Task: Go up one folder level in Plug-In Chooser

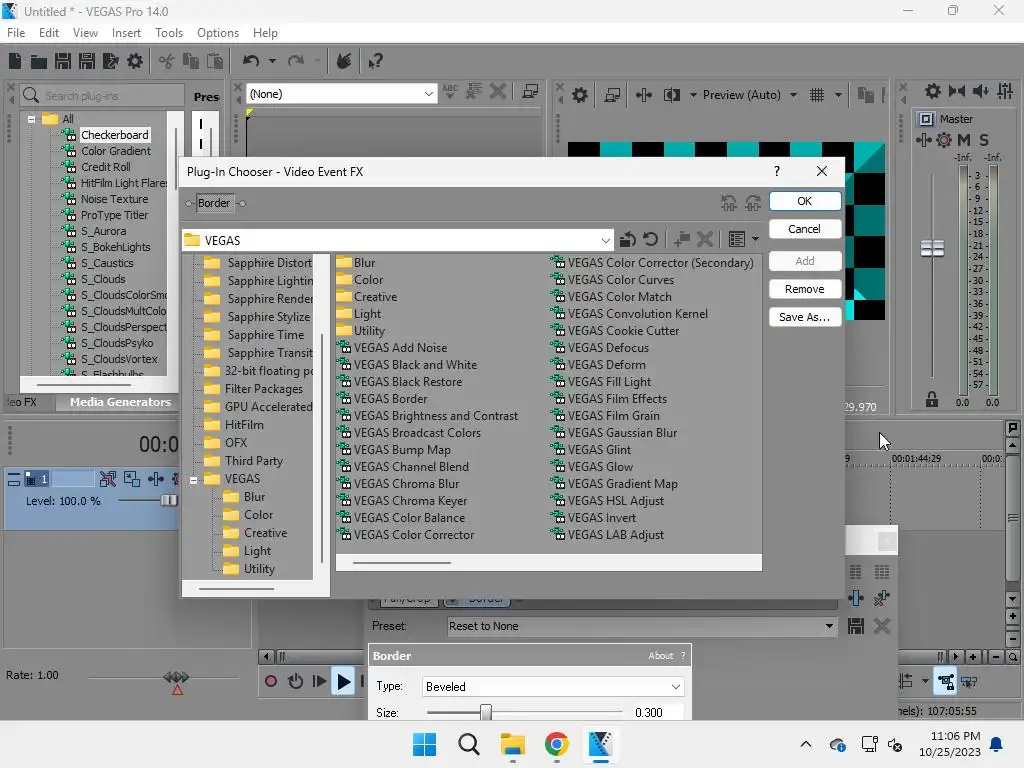Action: tap(628, 240)
